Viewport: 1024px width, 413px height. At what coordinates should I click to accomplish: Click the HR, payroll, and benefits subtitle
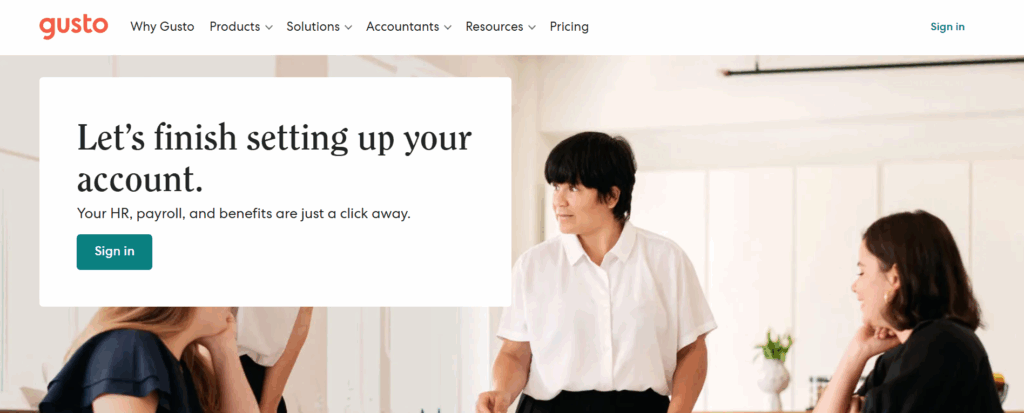[244, 214]
